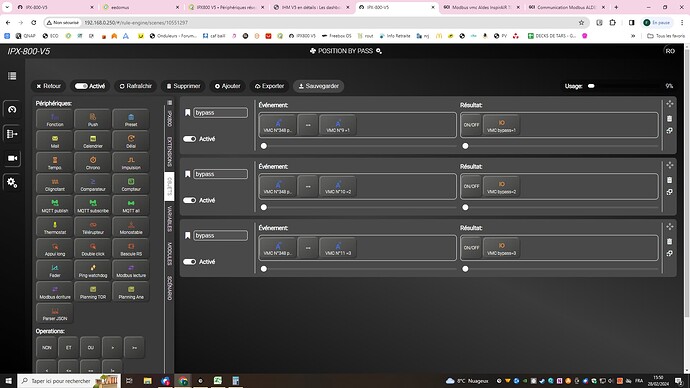Choose the MQTT publish peripheral
Image resolution: width=690 pixels, height=388 pixels.
(x=55, y=206)
